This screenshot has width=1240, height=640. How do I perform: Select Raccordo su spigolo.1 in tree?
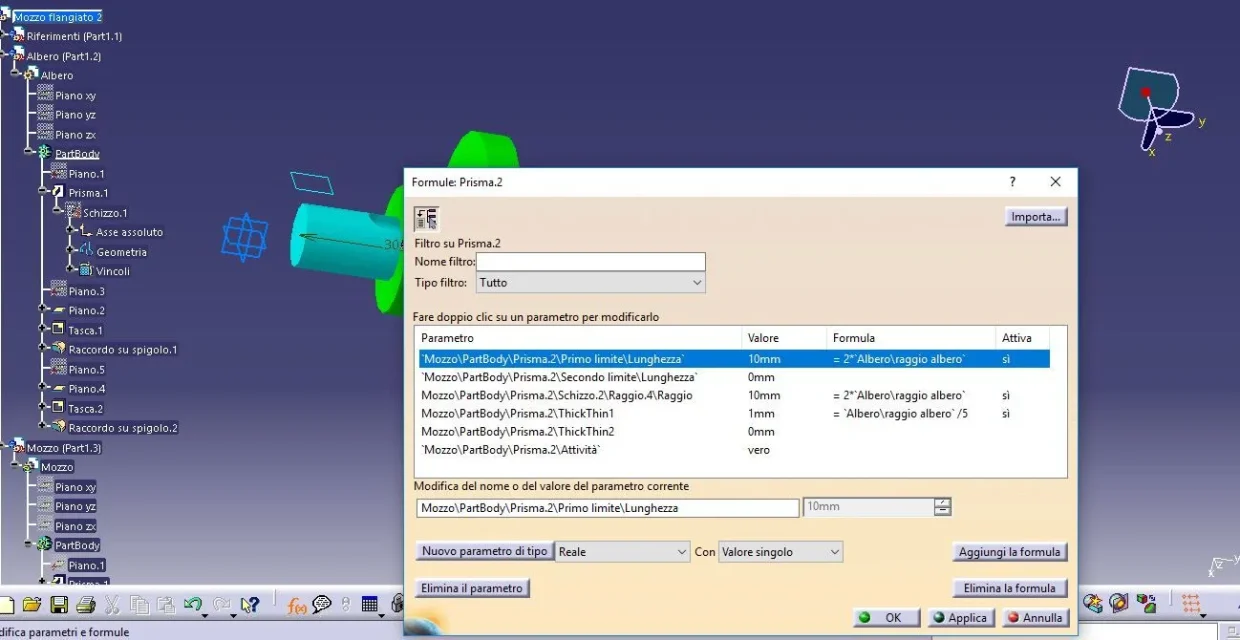(x=122, y=350)
